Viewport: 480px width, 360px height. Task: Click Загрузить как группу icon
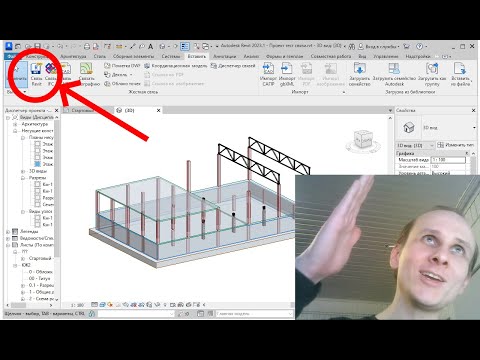pyautogui.click(x=432, y=69)
